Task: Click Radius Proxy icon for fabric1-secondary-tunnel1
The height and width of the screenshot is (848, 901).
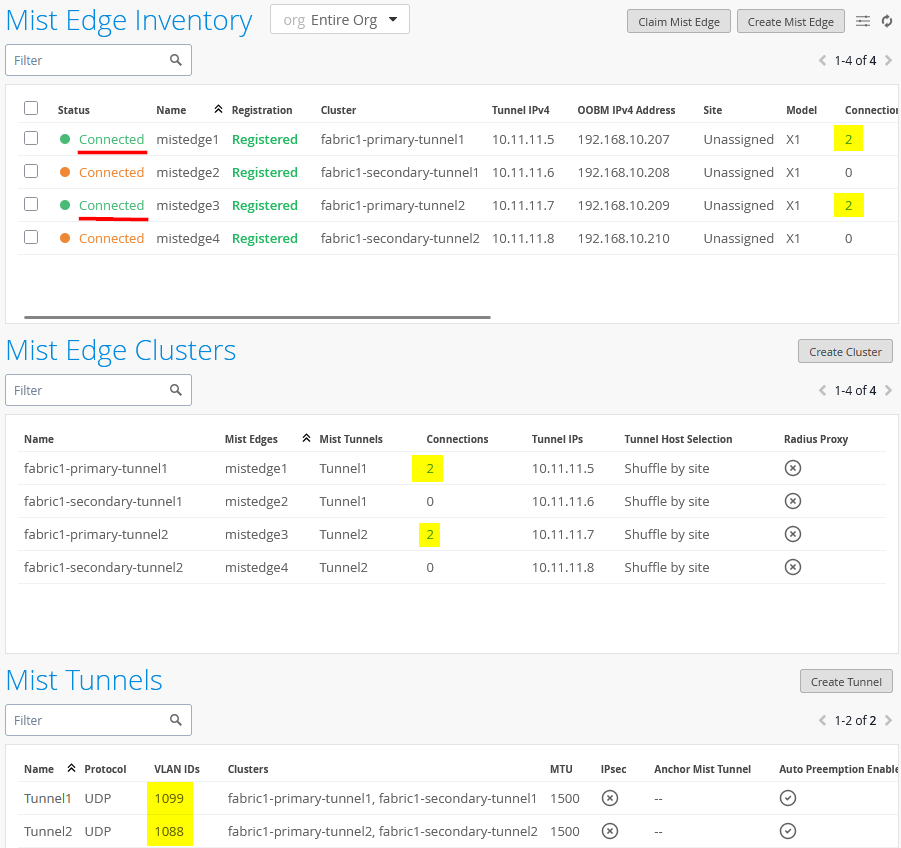Action: click(x=792, y=501)
